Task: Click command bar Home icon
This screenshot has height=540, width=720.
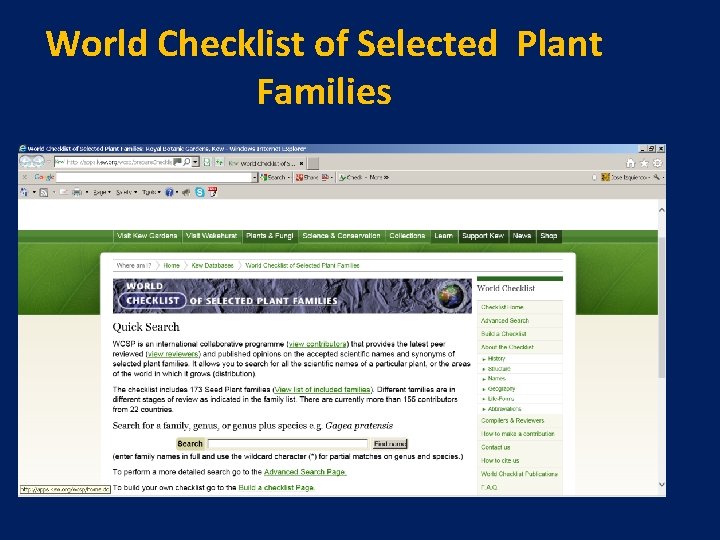Action: point(24,192)
